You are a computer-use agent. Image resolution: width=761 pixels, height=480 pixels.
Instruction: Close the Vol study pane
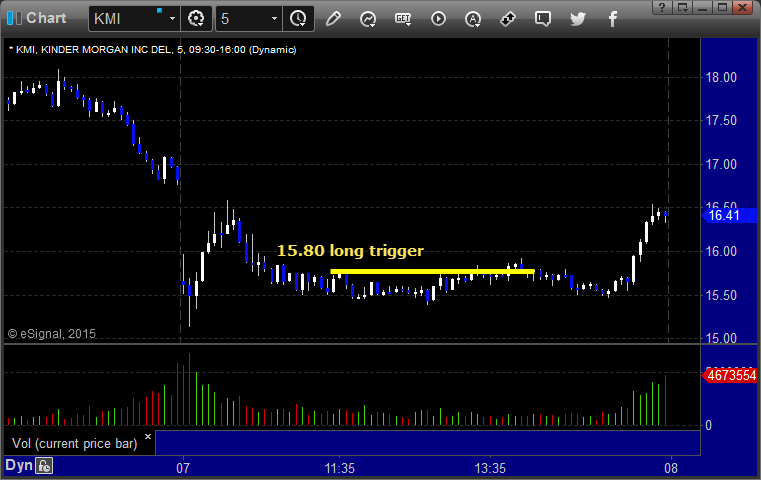pos(148,436)
